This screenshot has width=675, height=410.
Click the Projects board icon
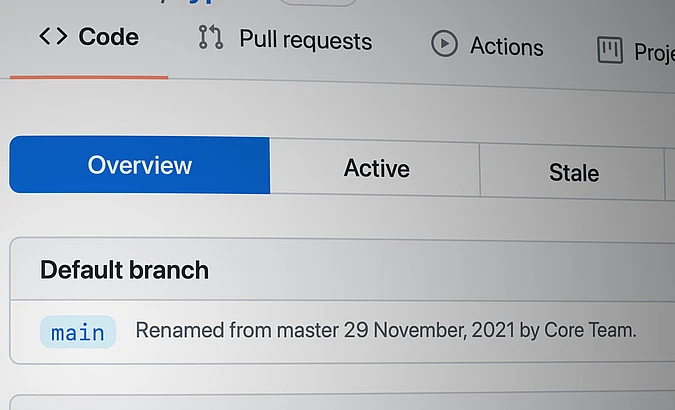coord(609,49)
